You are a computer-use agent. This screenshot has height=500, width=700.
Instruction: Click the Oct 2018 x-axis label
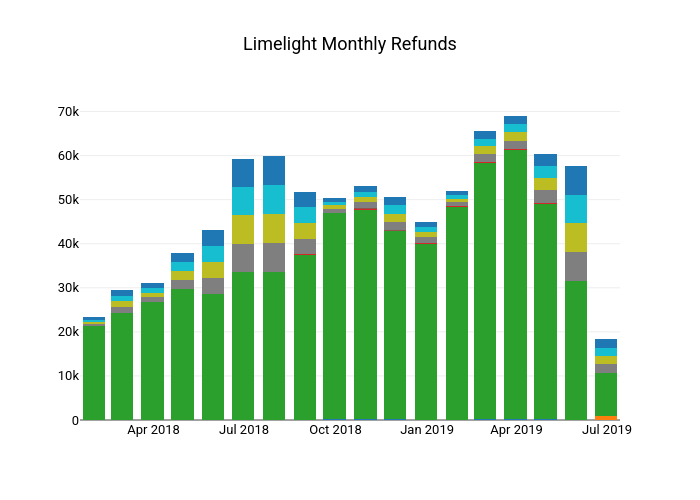click(x=335, y=430)
